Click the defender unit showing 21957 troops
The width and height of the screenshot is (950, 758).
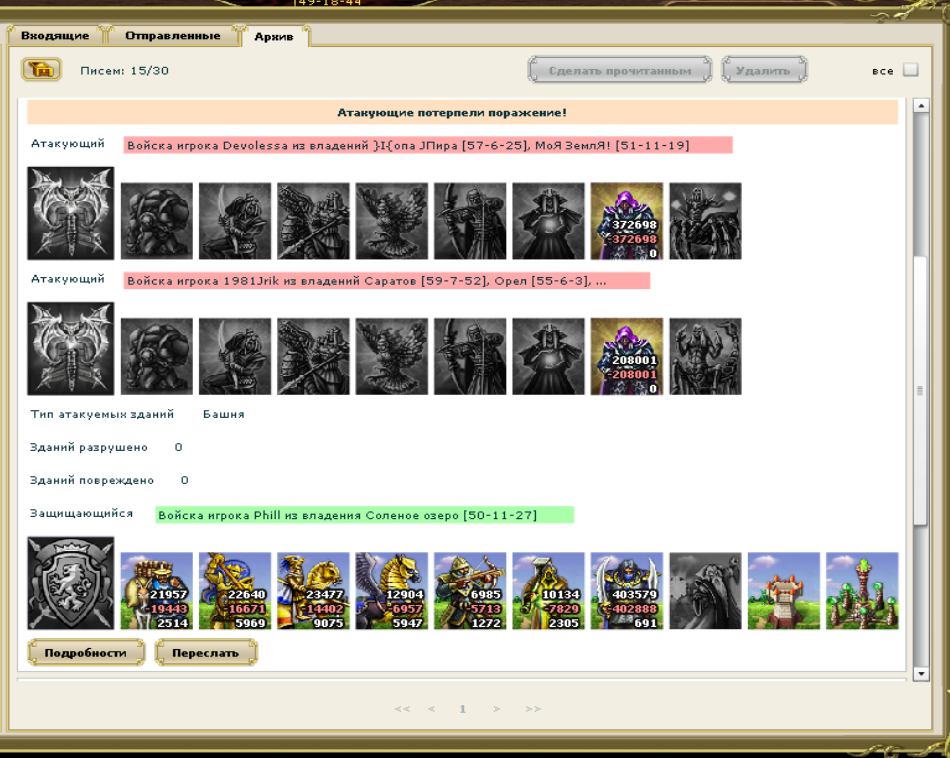click(157, 591)
